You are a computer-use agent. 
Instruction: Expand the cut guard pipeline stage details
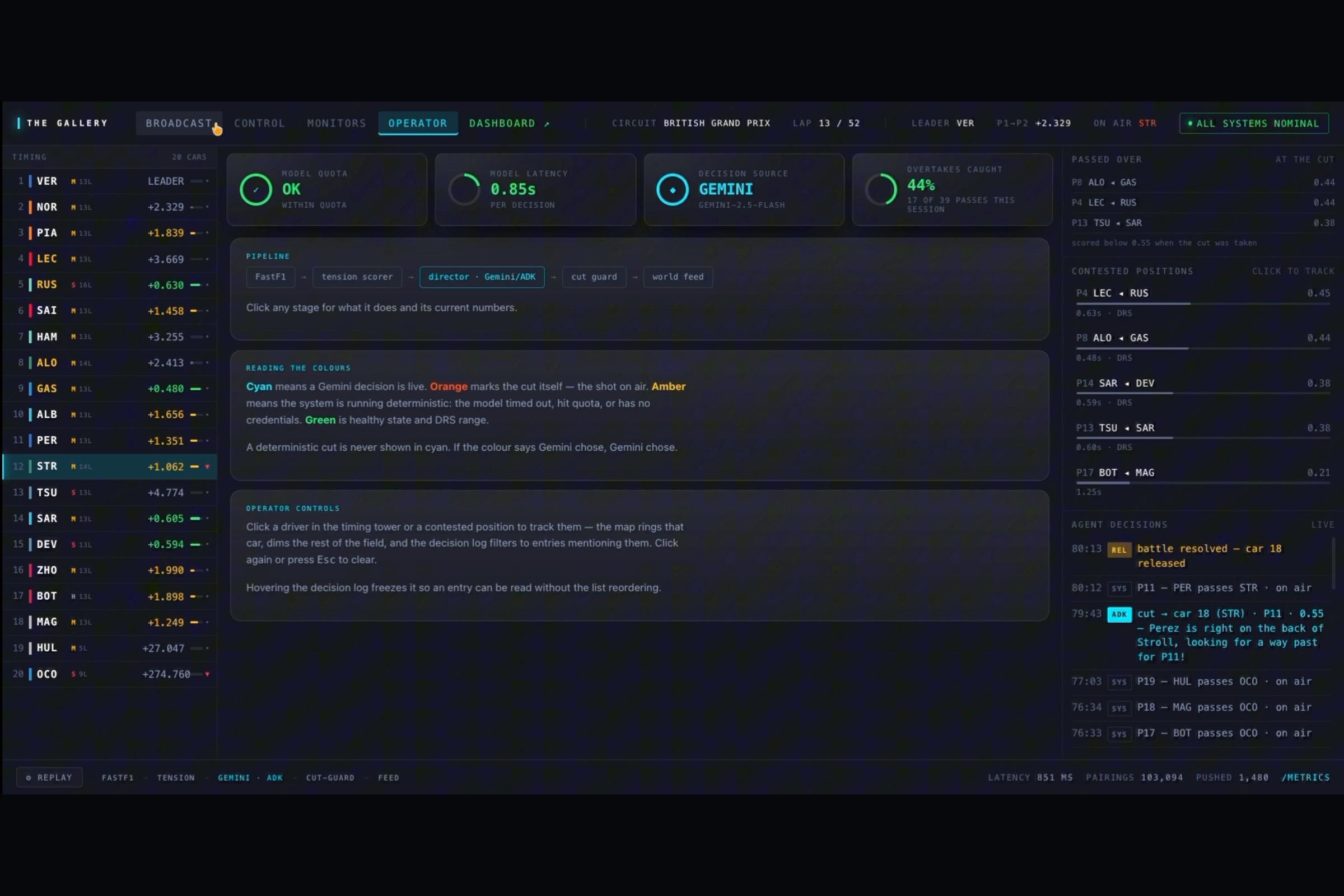[594, 277]
